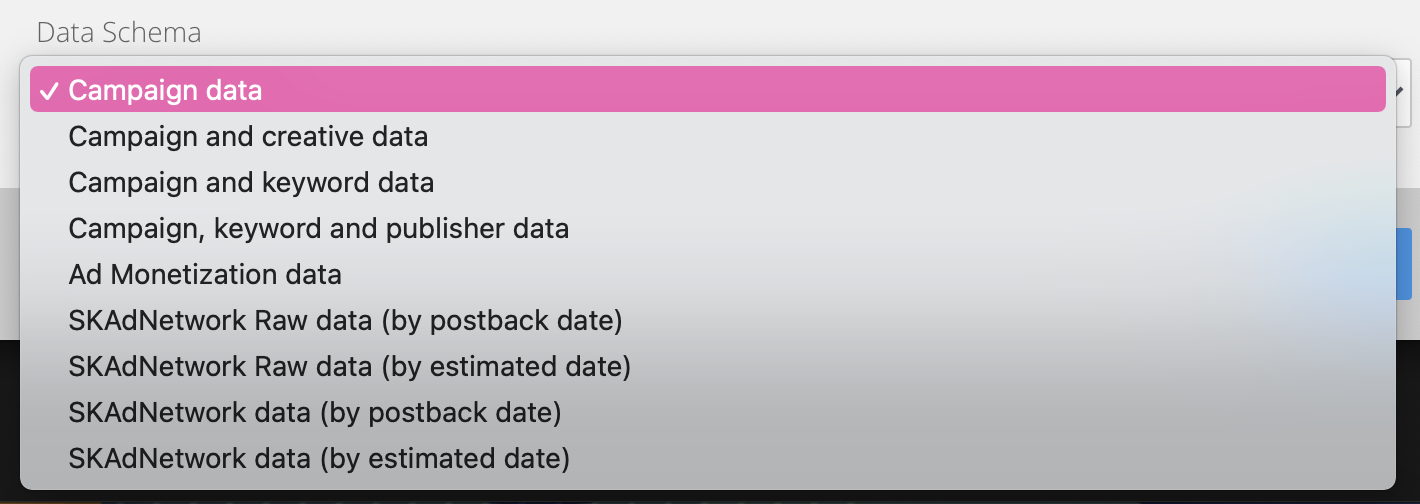
Task: Select the Campaign data option
Action: tap(165, 91)
